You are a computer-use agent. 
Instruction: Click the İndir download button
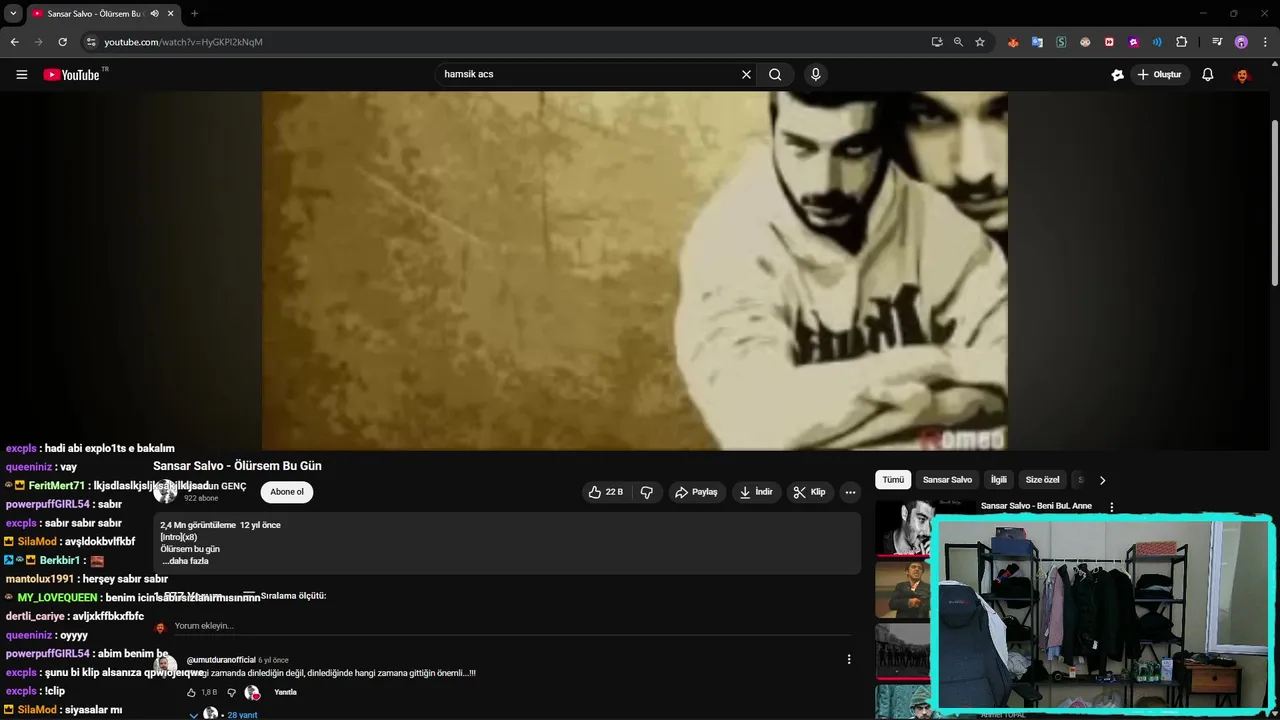(x=756, y=492)
